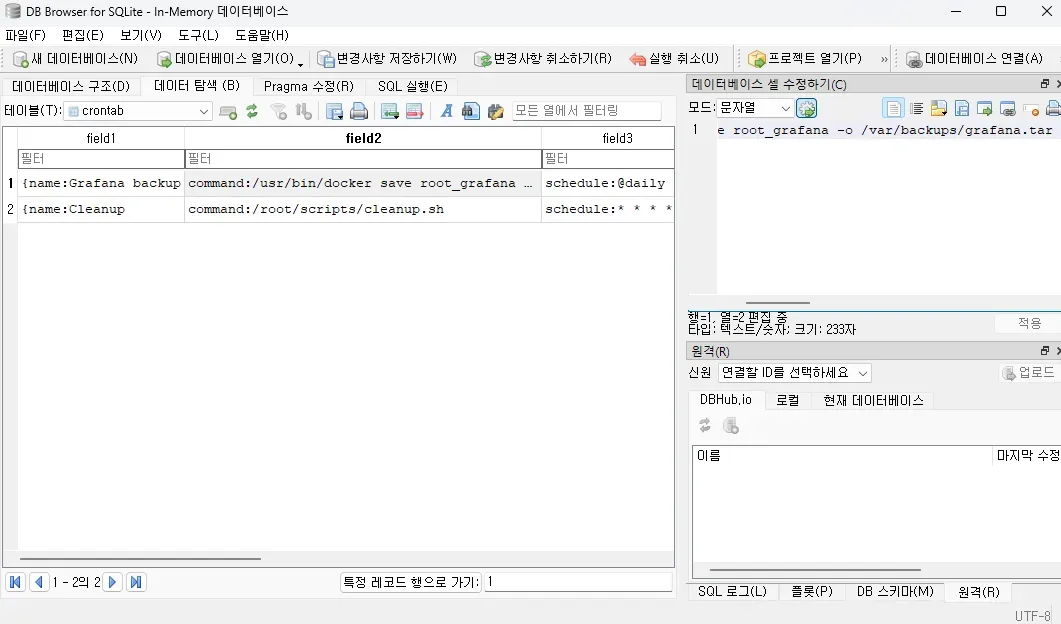Insert a new record using the toolbar icon
Viewport: 1061px width, 624px height.
tap(390, 111)
